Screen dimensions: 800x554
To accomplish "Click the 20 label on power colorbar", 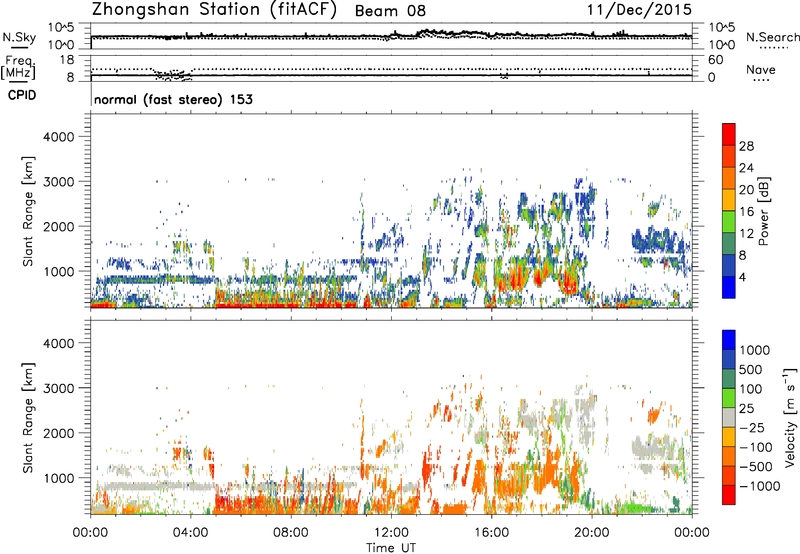I will (x=746, y=190).
